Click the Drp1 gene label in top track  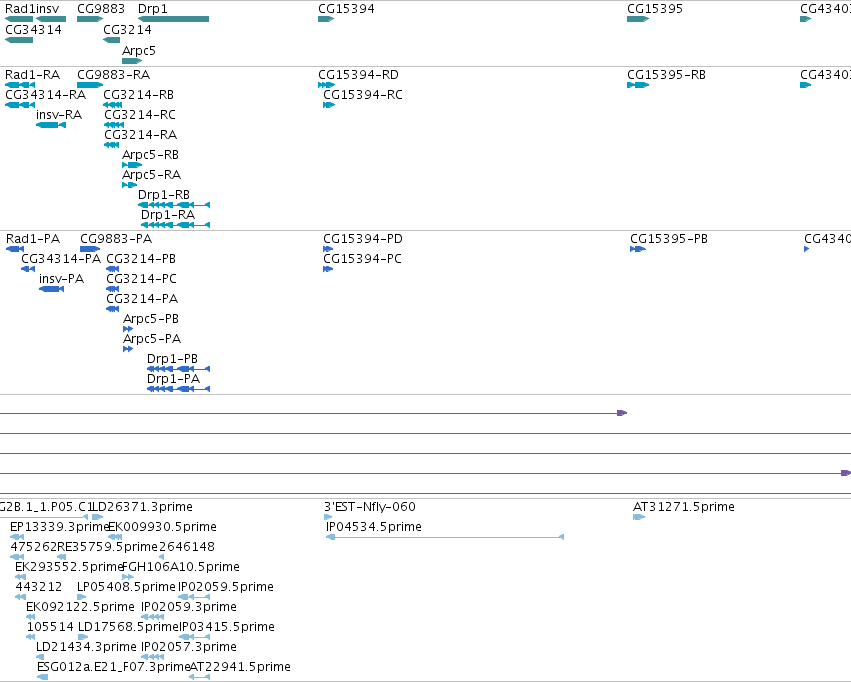(x=153, y=9)
